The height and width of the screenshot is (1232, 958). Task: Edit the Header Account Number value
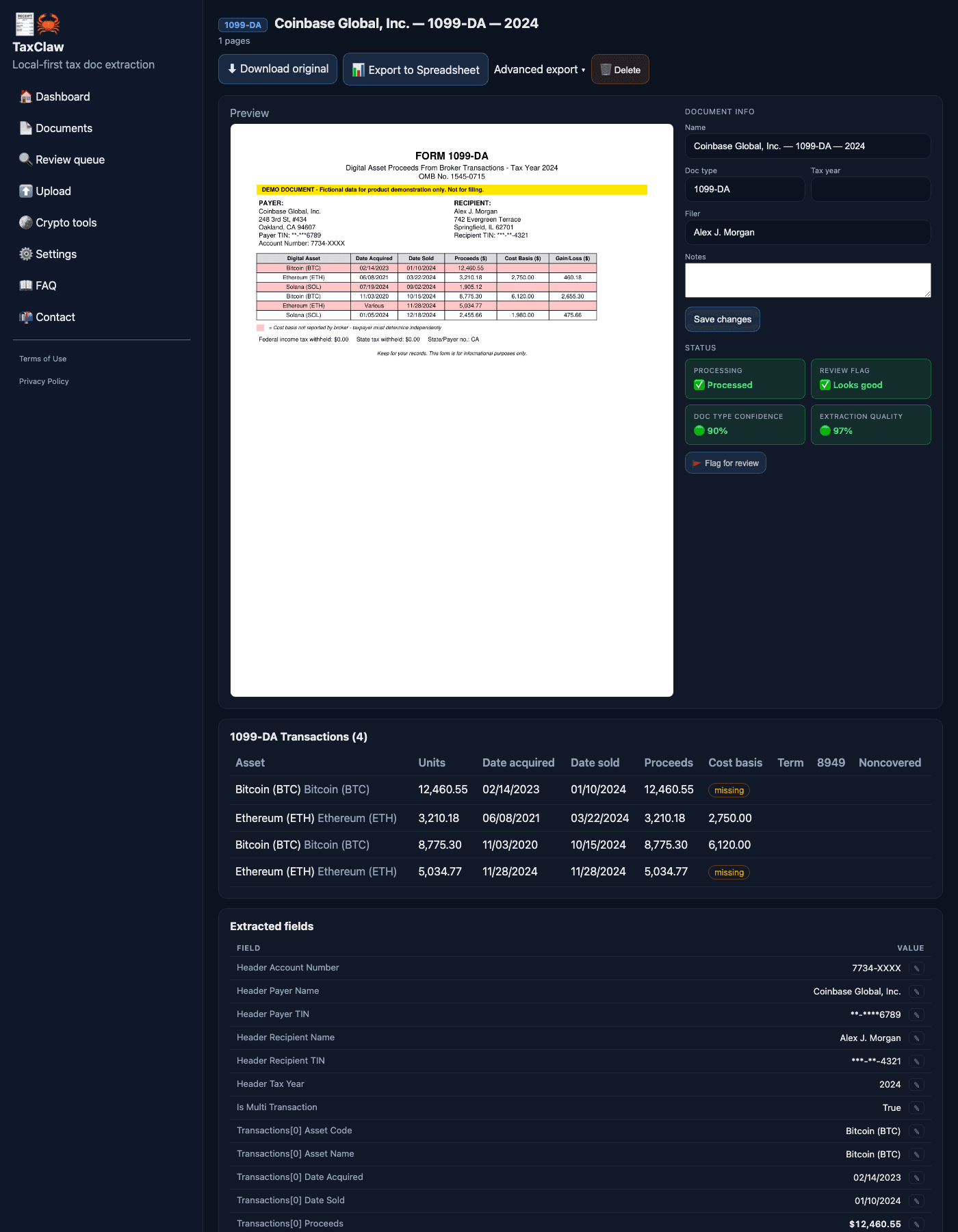coord(917,968)
